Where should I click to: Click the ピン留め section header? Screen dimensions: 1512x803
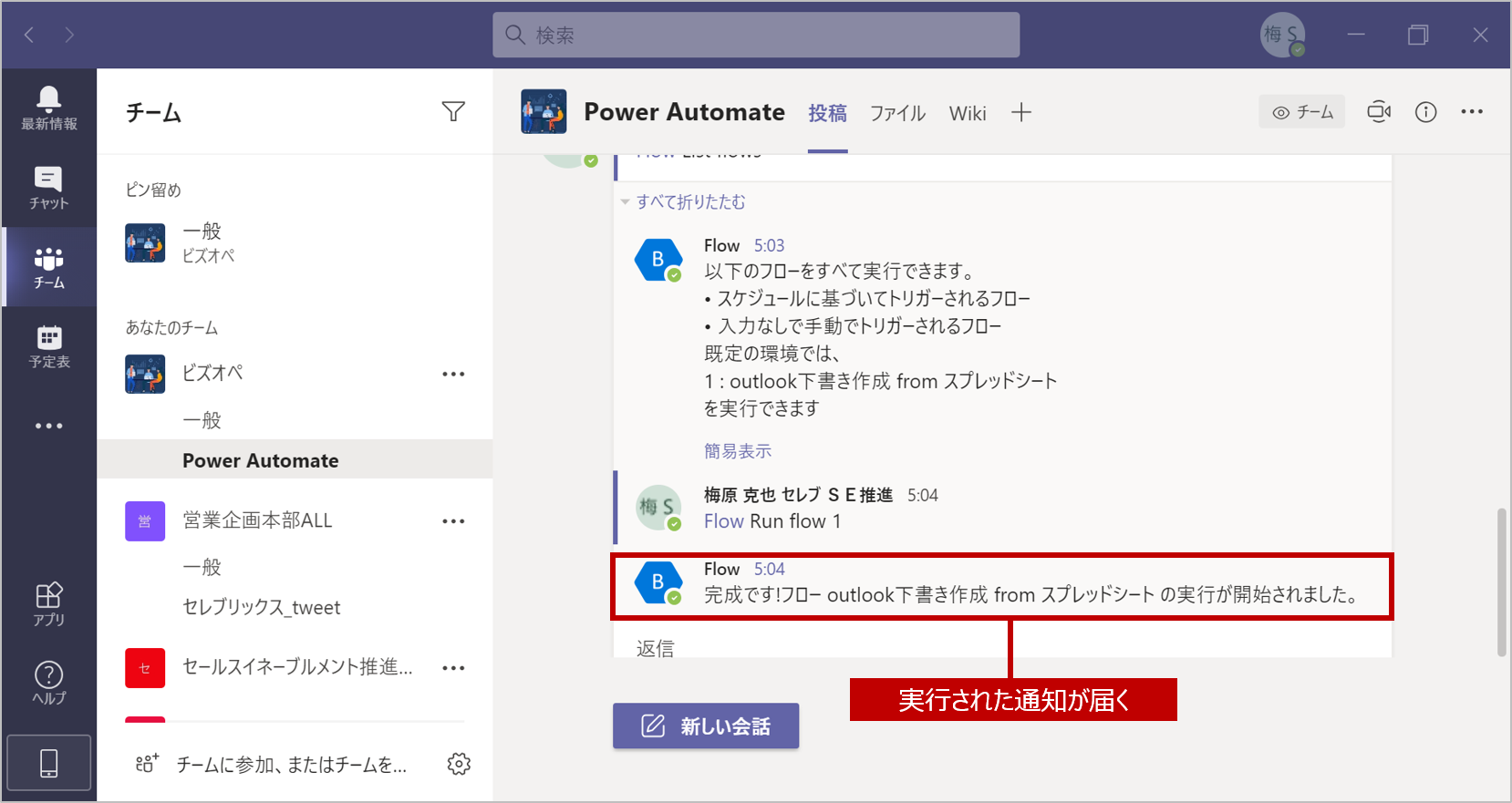coord(153,190)
